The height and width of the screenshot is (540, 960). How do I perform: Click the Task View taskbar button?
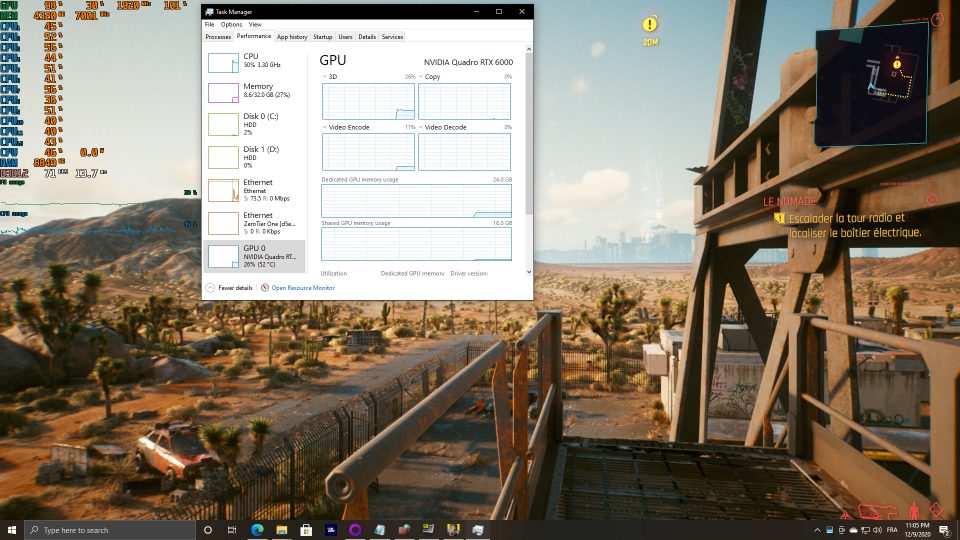(233, 530)
